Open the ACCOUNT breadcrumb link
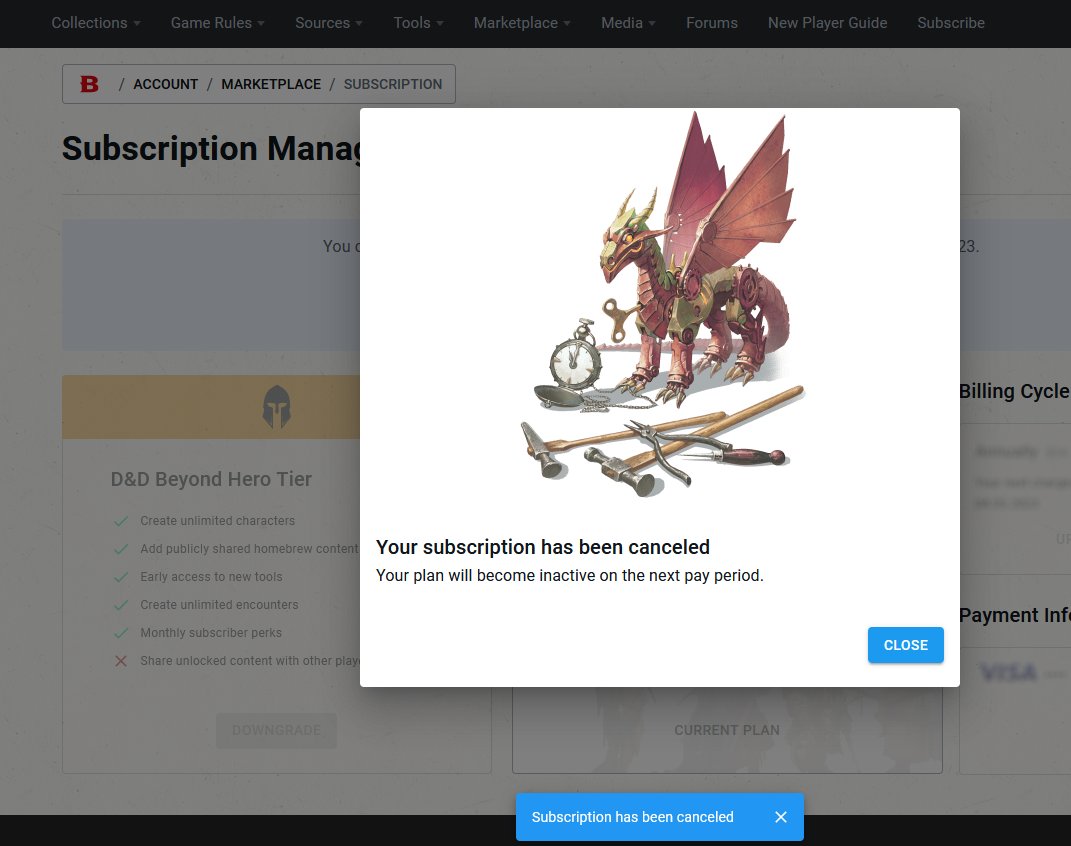Viewport: 1071px width, 846px height. [165, 84]
